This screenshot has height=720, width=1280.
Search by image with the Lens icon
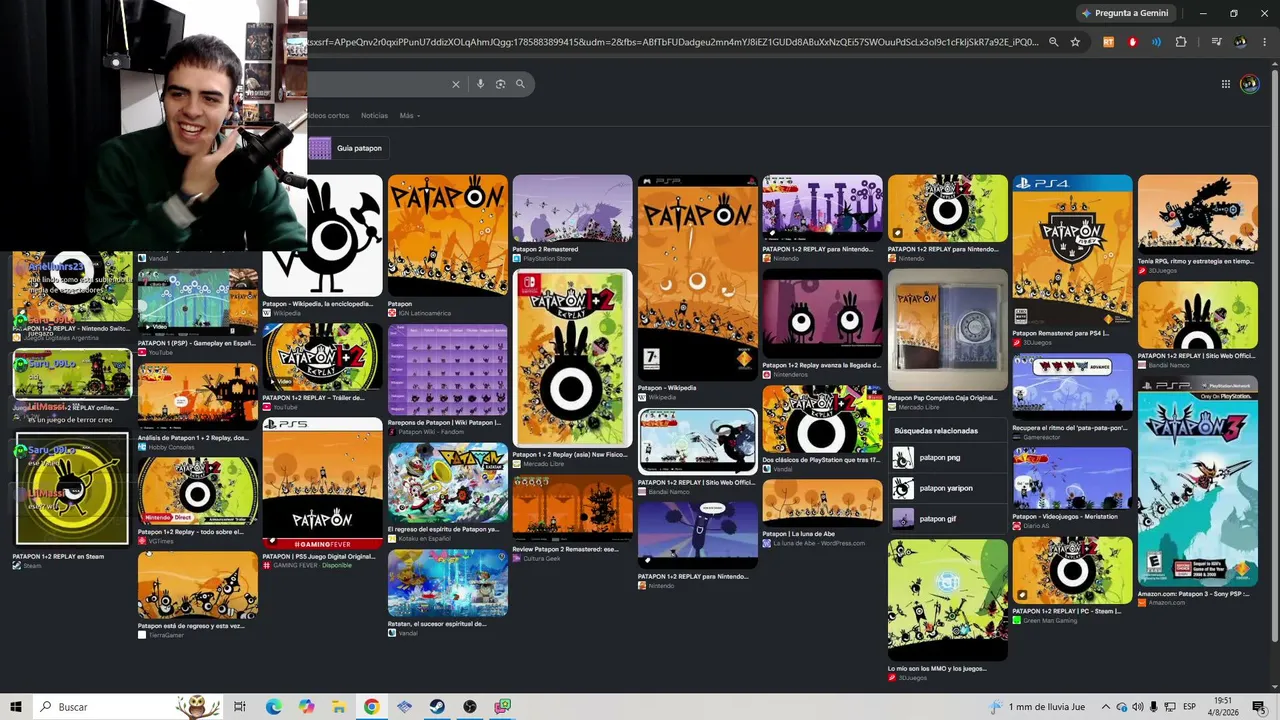coord(500,84)
